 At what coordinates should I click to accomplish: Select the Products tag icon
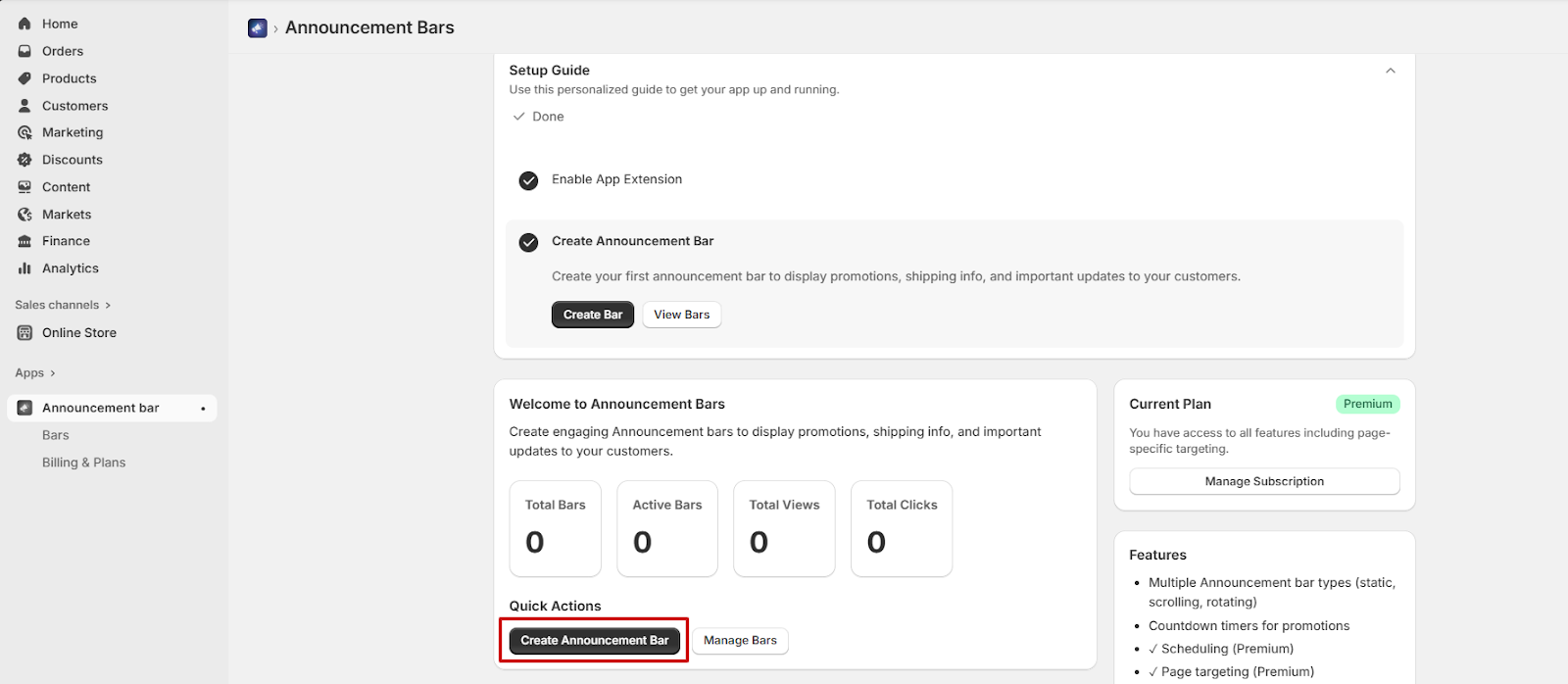(x=24, y=78)
